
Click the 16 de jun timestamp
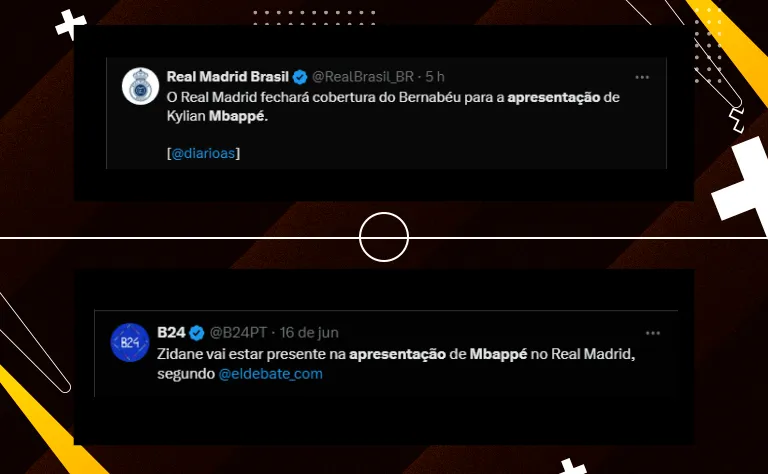pos(309,333)
